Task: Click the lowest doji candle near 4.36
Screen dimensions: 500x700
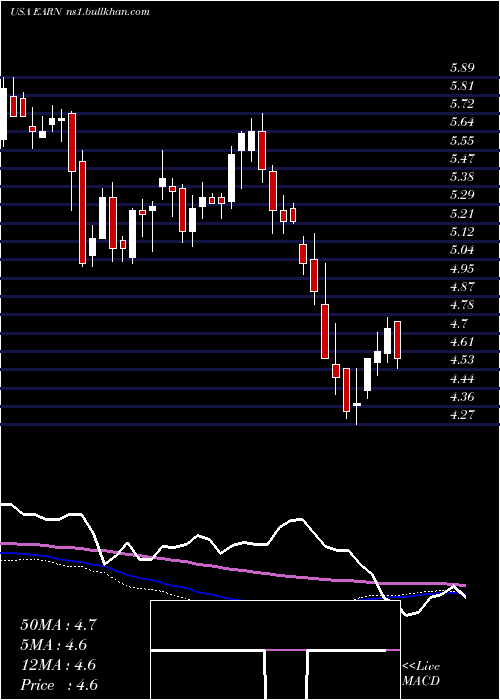Action: (x=357, y=404)
